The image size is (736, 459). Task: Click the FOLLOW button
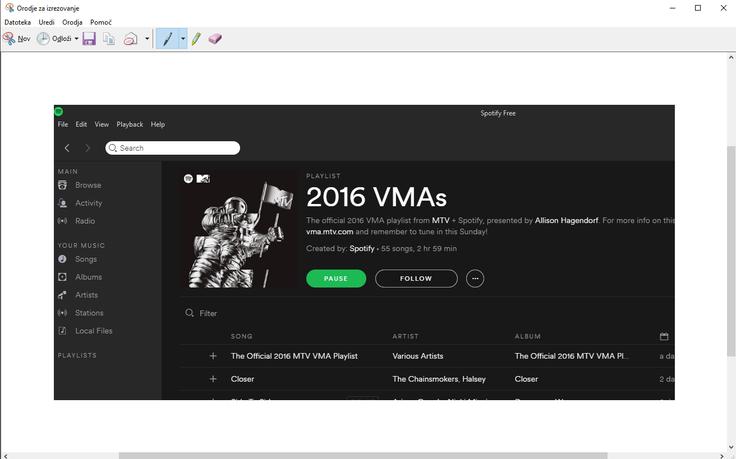pyautogui.click(x=416, y=278)
